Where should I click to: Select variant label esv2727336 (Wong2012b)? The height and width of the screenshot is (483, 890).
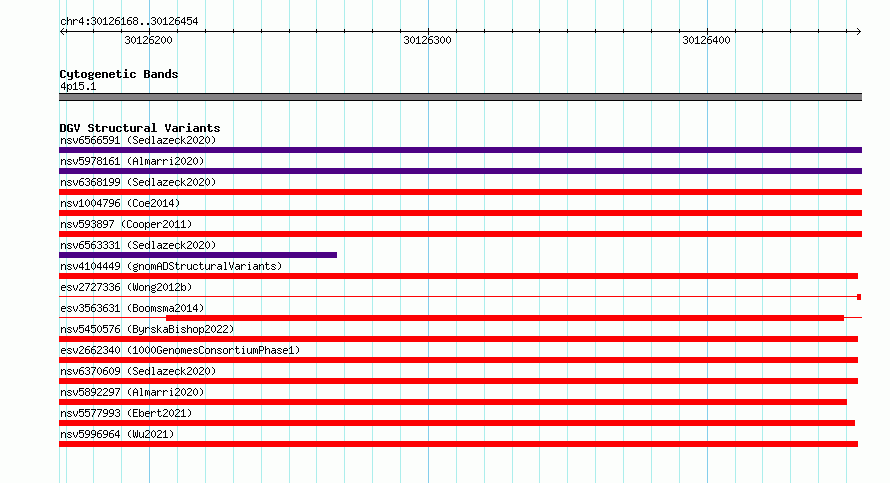[x=126, y=287]
